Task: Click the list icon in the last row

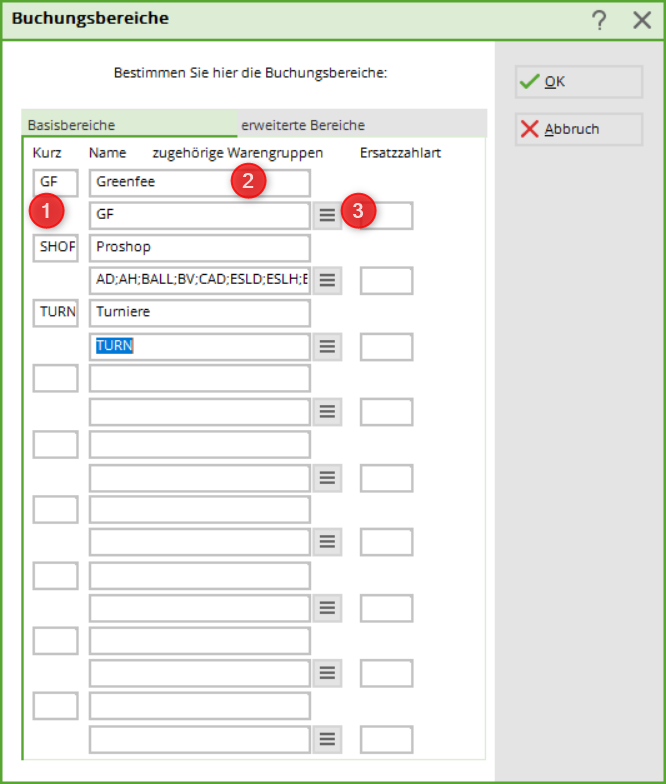Action: click(326, 739)
